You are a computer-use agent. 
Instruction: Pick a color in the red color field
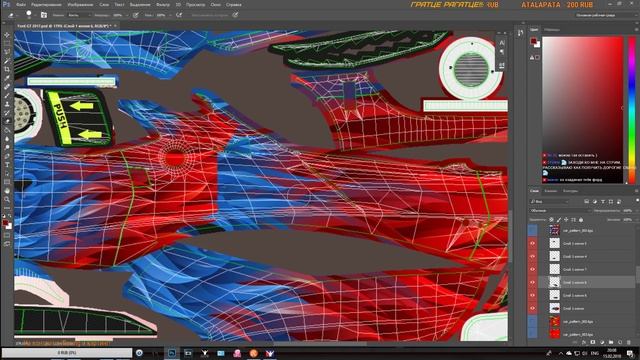pos(582,109)
